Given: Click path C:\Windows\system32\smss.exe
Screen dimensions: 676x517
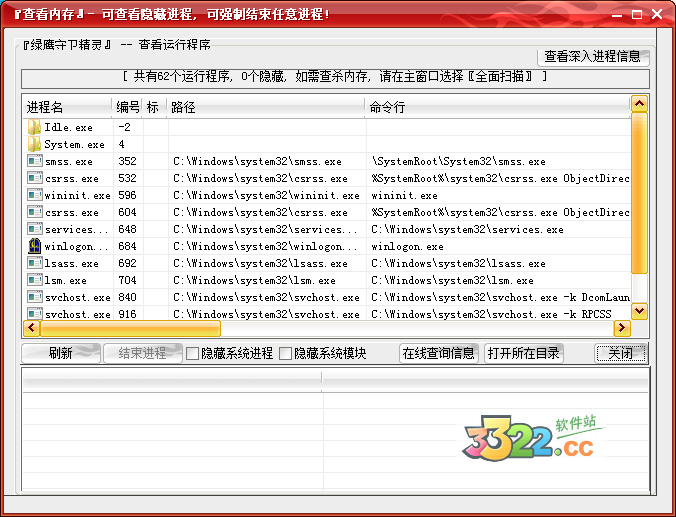Looking at the screenshot, I should coord(257,162).
